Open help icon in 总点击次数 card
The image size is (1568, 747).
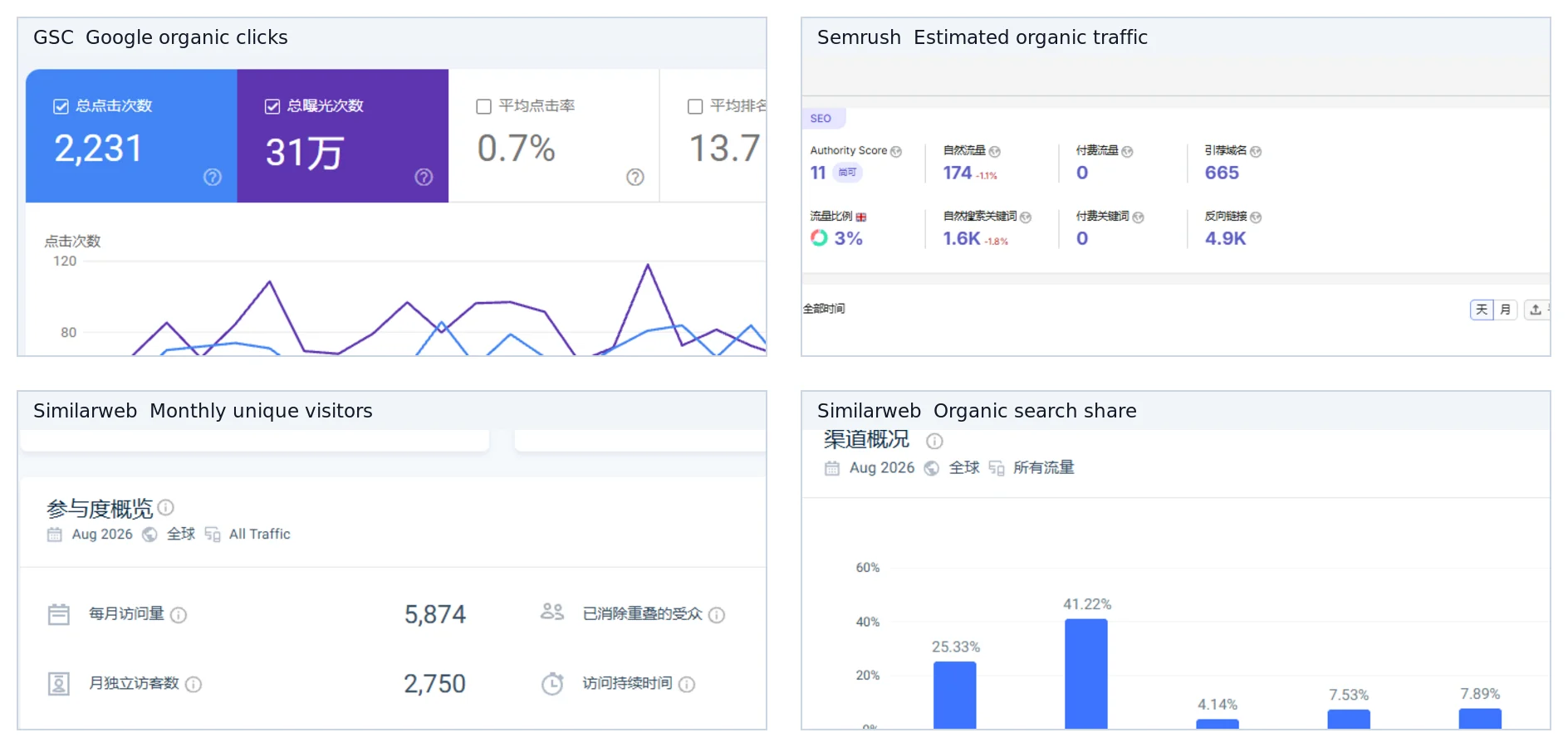[213, 177]
